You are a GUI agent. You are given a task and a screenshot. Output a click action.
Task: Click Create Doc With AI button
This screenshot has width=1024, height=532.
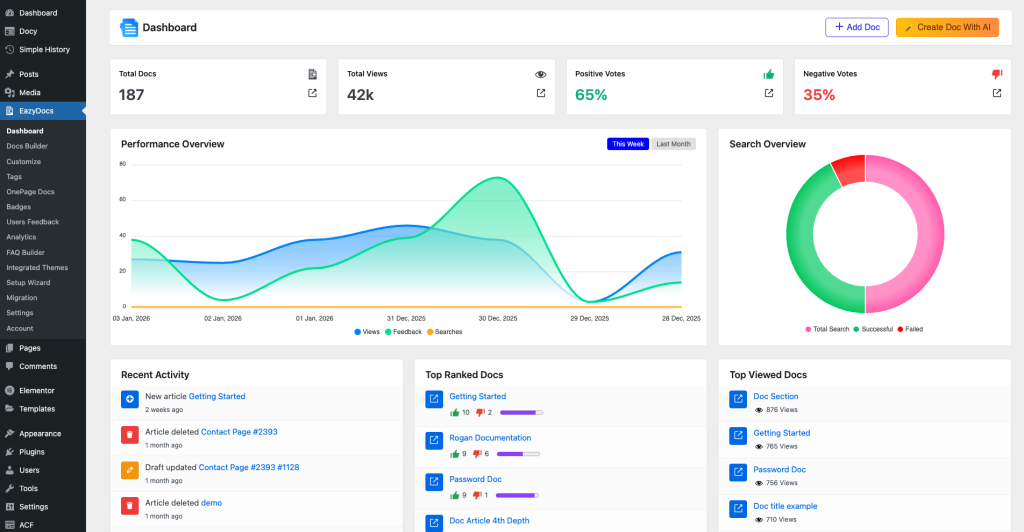tap(947, 27)
